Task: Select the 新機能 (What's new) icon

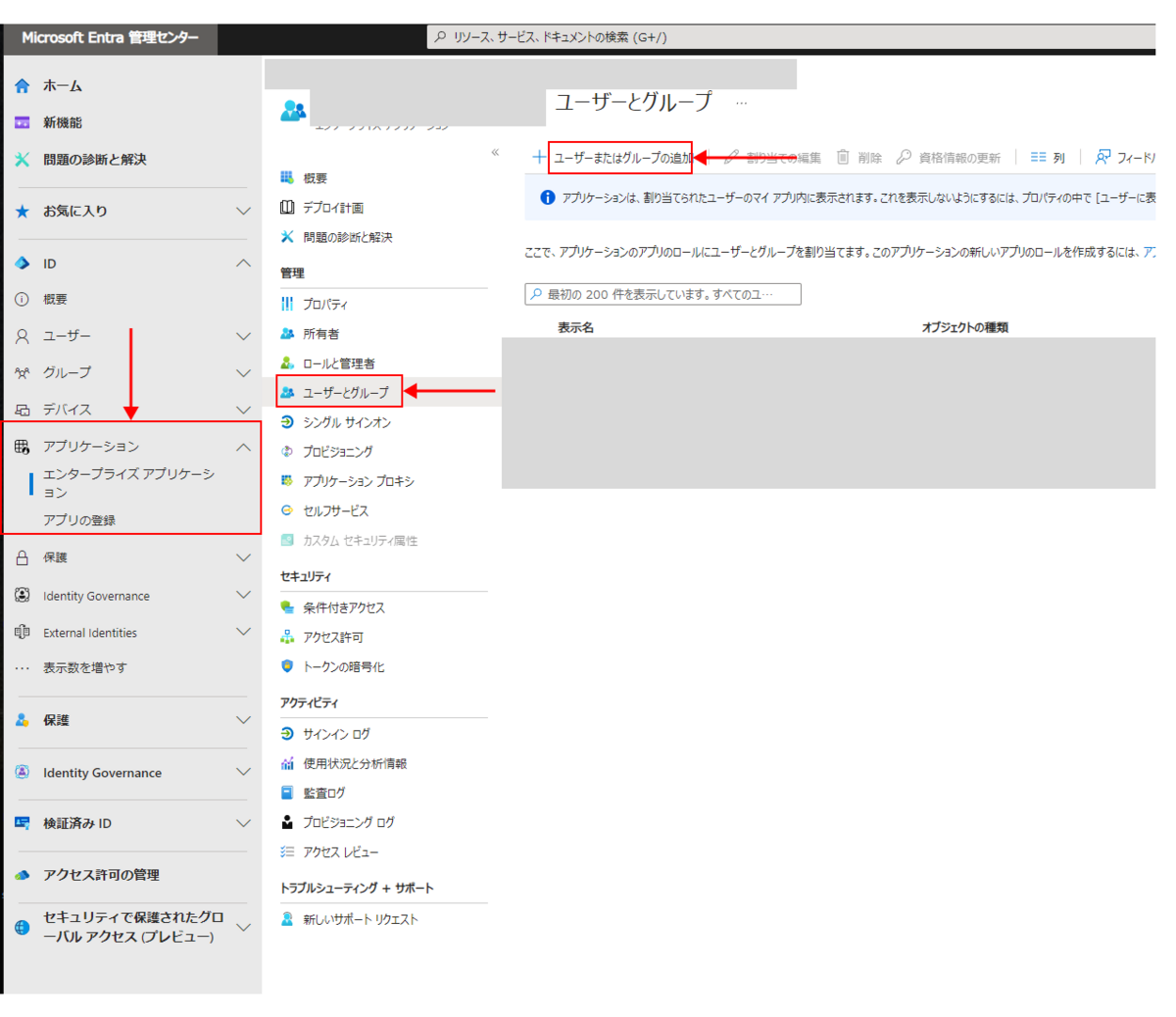Action: (22, 122)
